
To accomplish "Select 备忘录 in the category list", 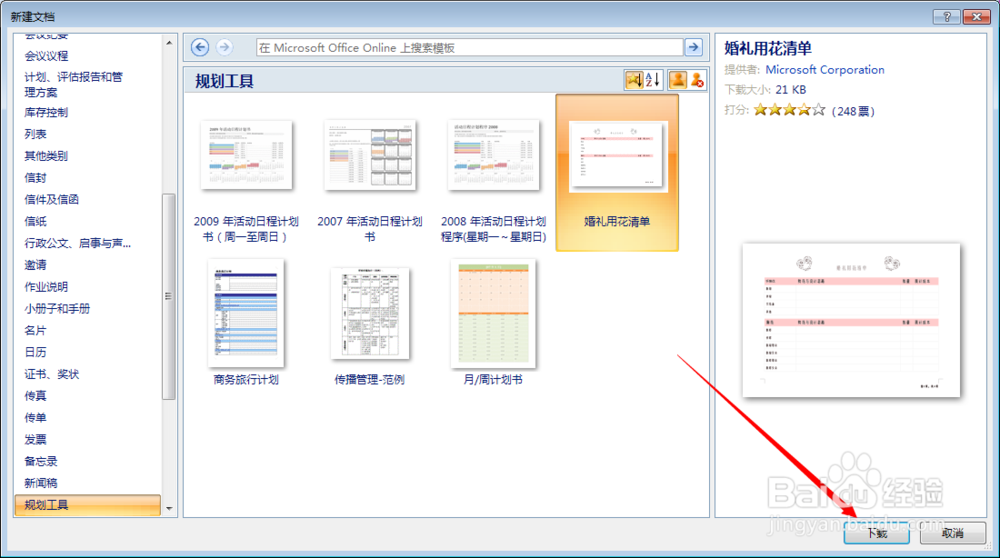I will (x=41, y=461).
